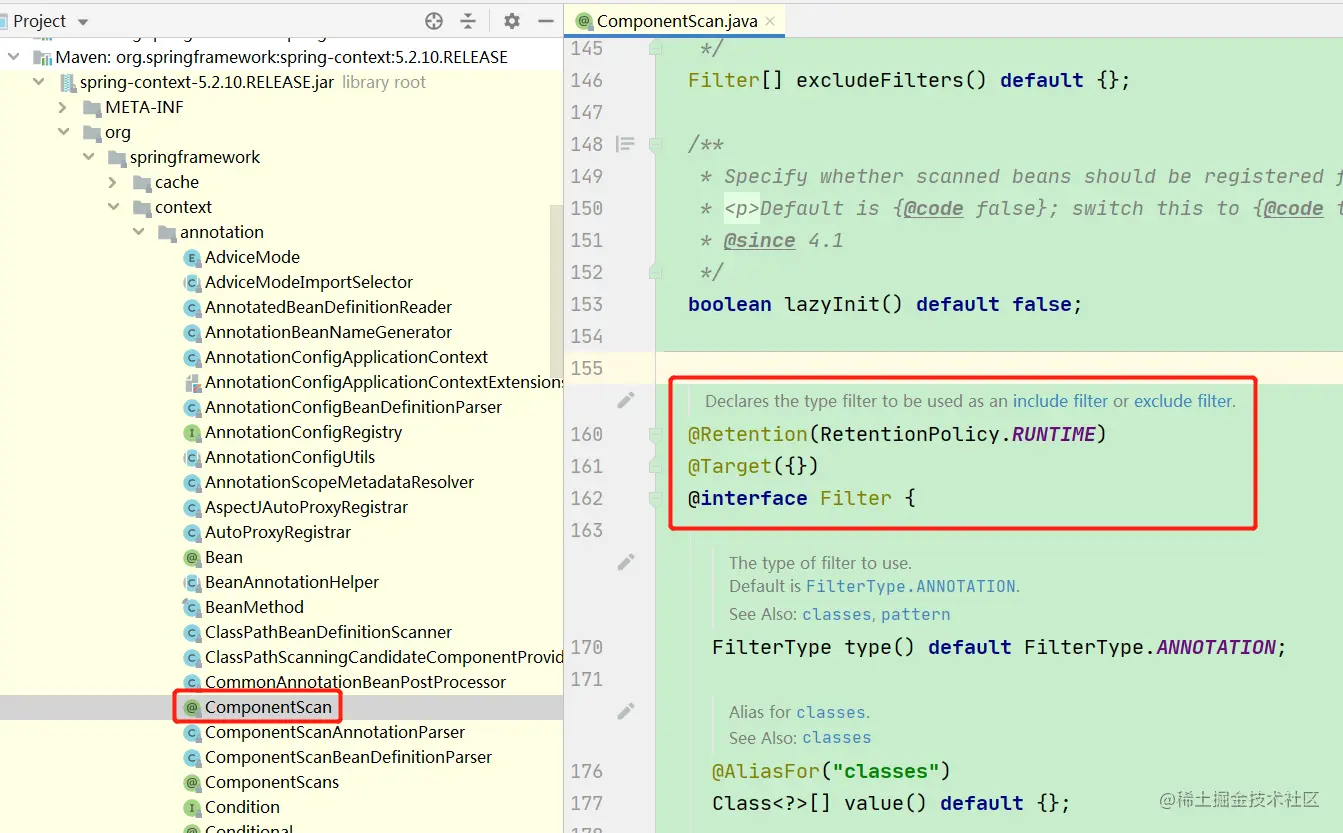1343x833 pixels.
Task: Click the ComponentScans annotation icon
Action: 193,783
